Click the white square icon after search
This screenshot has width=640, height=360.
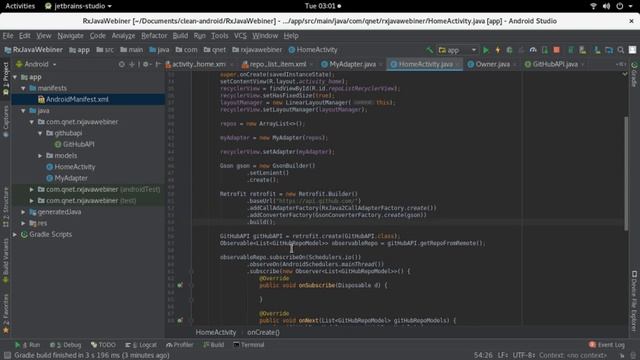632,50
